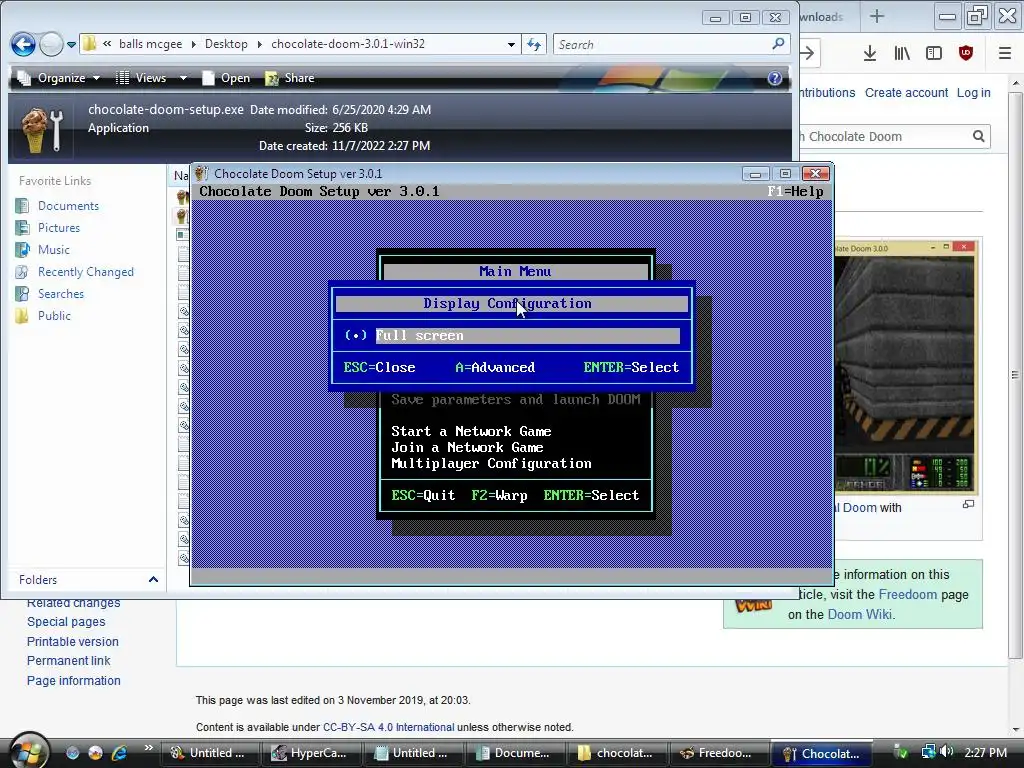This screenshot has height=768, width=1024.
Task: Click 'Save parameters and launch DOOM' entry
Action: coord(516,400)
